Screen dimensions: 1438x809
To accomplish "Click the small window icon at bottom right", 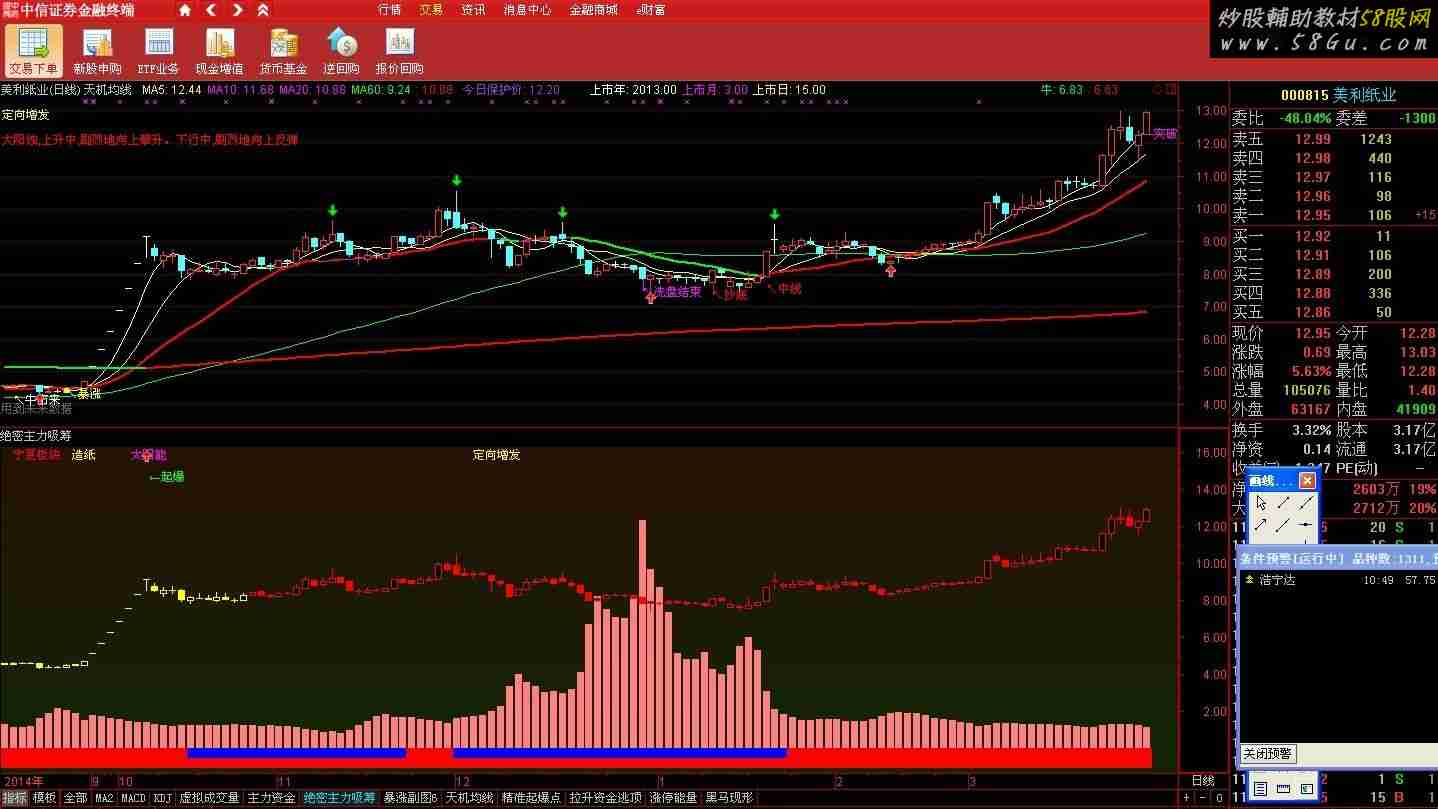I will tap(1307, 789).
